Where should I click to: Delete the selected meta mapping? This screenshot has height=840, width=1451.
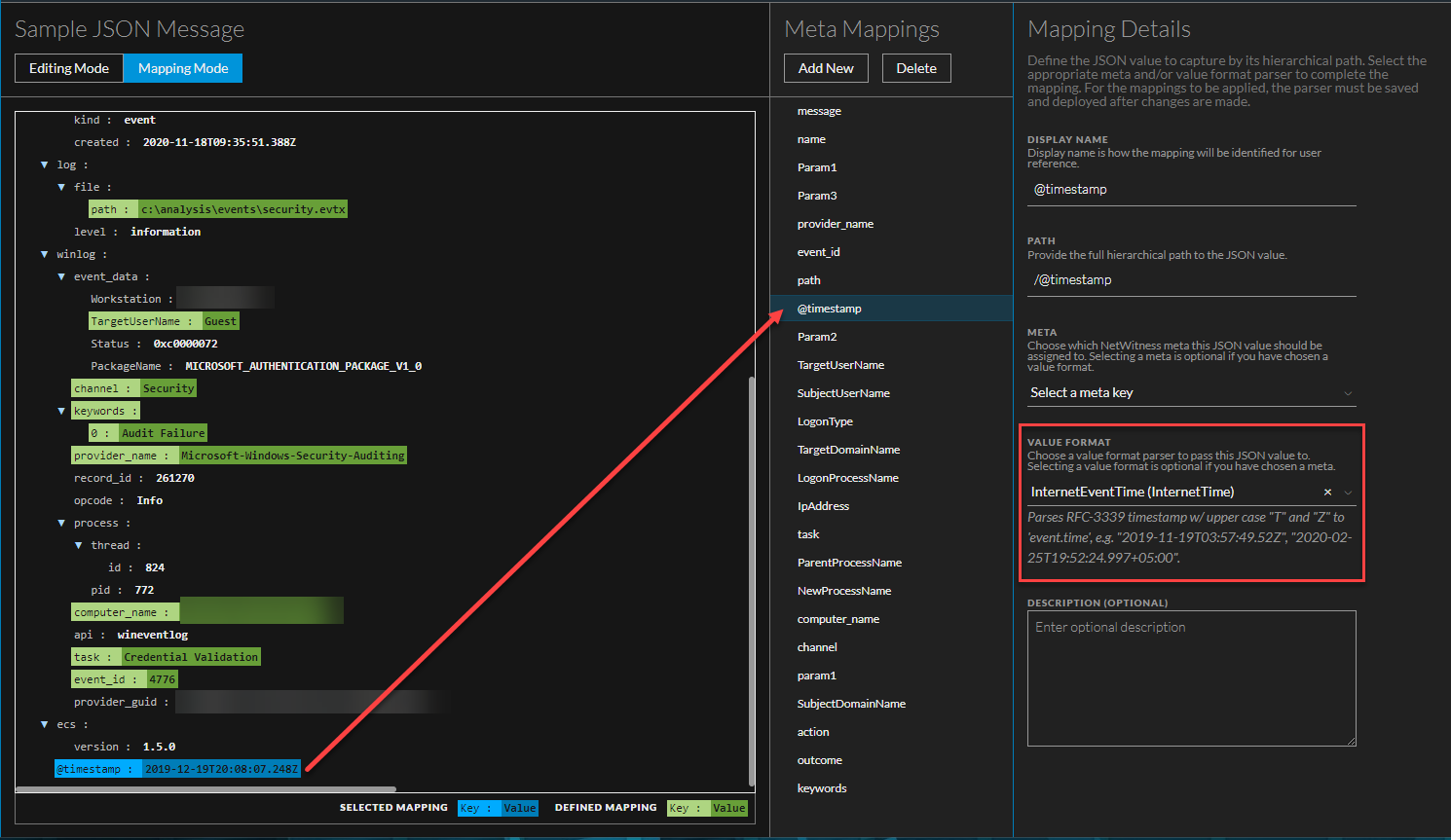[916, 68]
